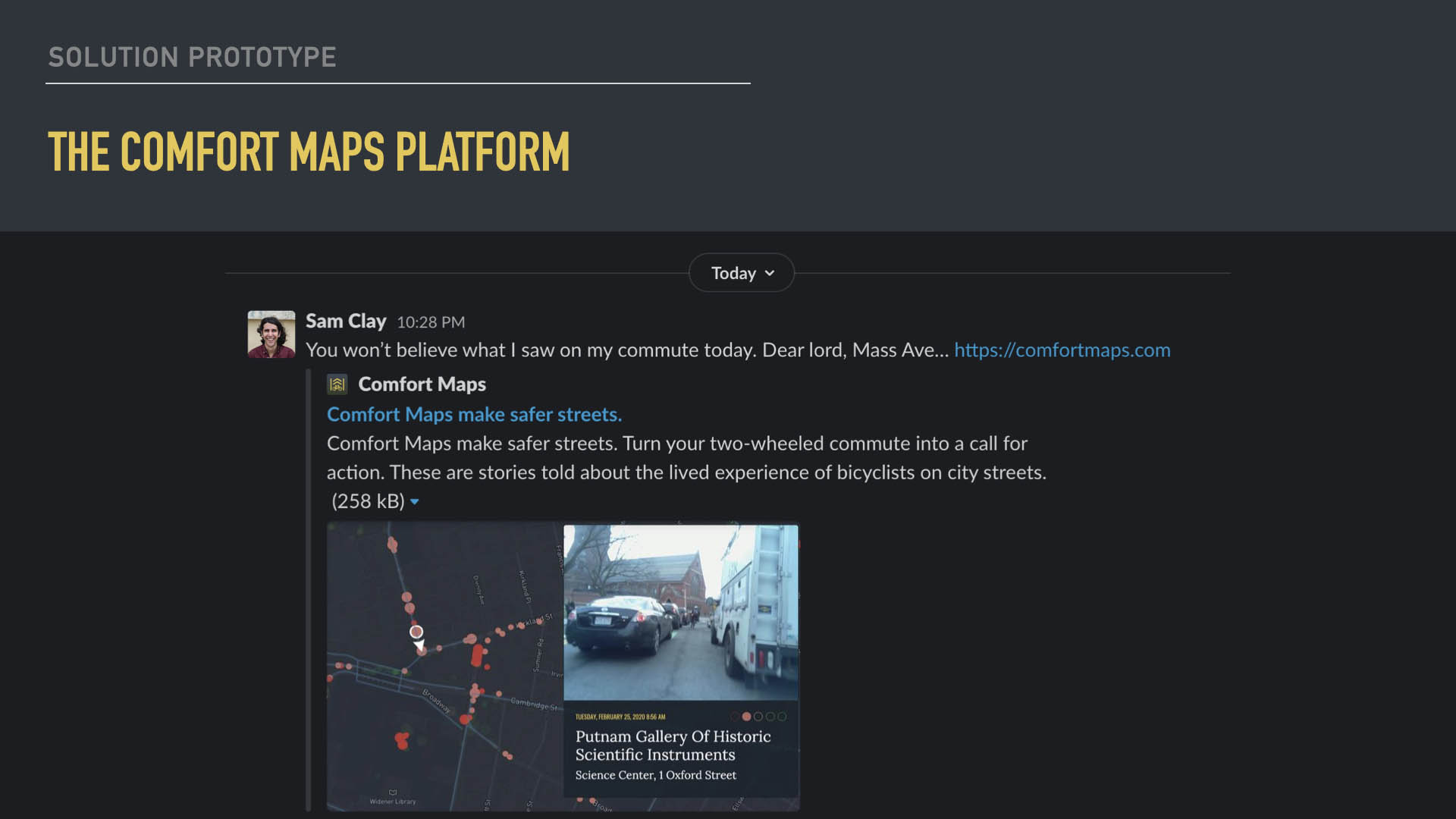Click the Cambridge St map label

click(x=534, y=704)
